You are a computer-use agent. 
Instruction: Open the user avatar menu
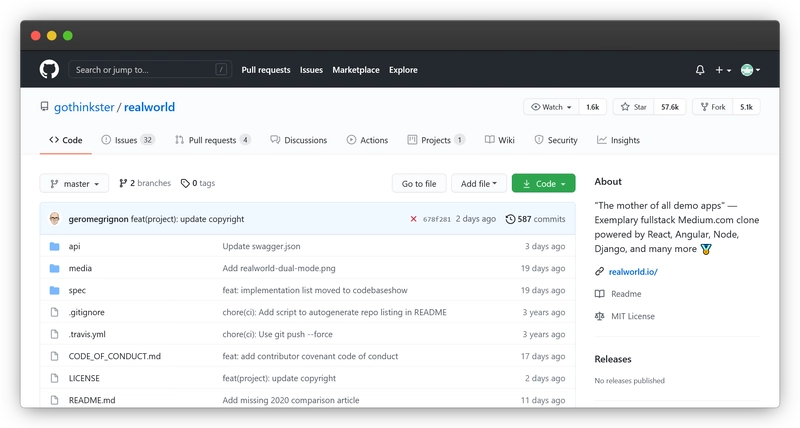click(x=750, y=70)
